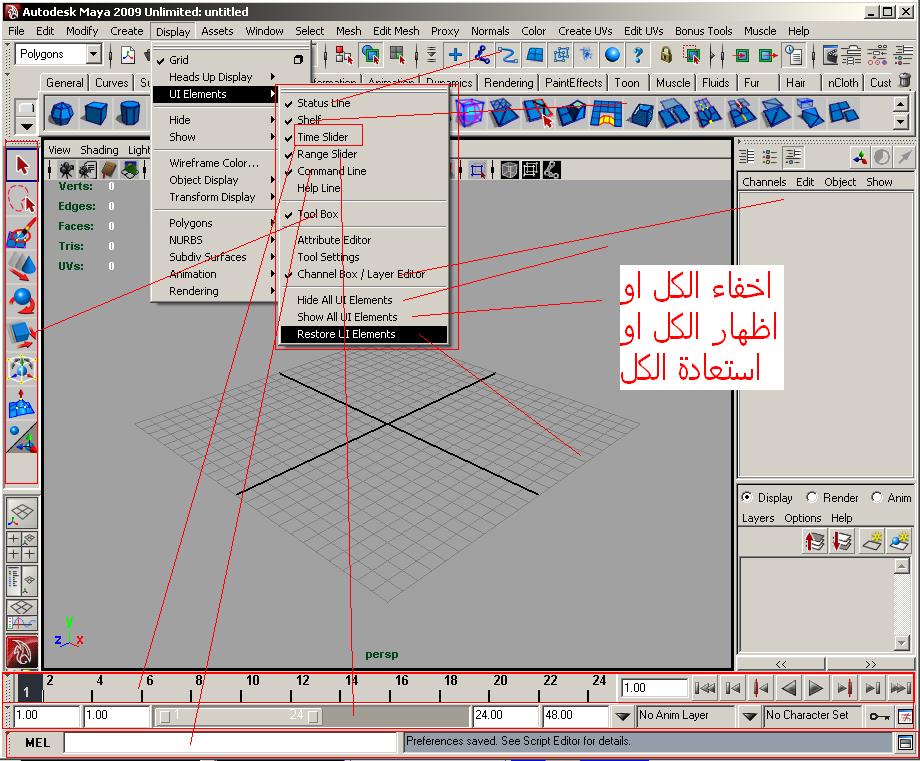Create a new display layer icon
The width and height of the screenshot is (920, 761).
pos(873,541)
